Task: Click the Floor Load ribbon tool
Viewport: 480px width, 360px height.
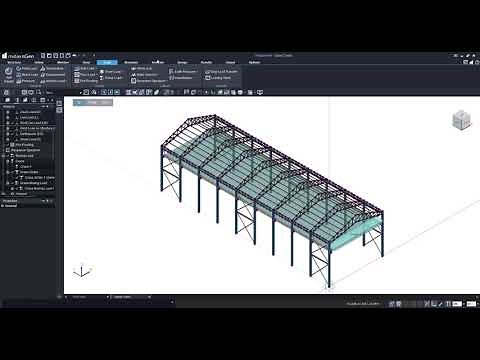Action: pos(85,75)
